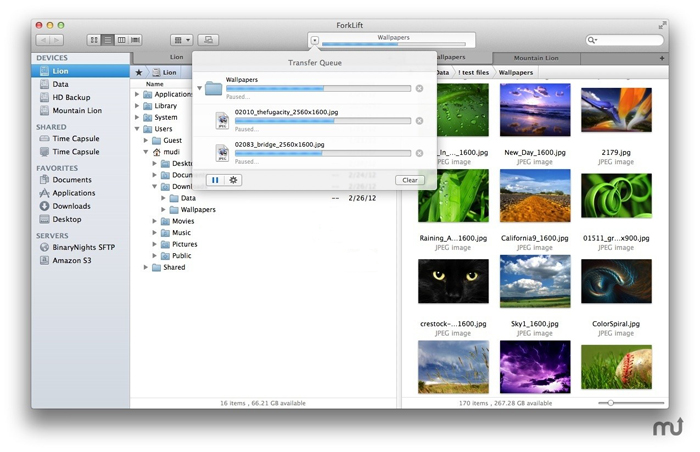700x452 pixels.
Task: Collapse Wallpapers transfer in queue
Action: [200, 88]
